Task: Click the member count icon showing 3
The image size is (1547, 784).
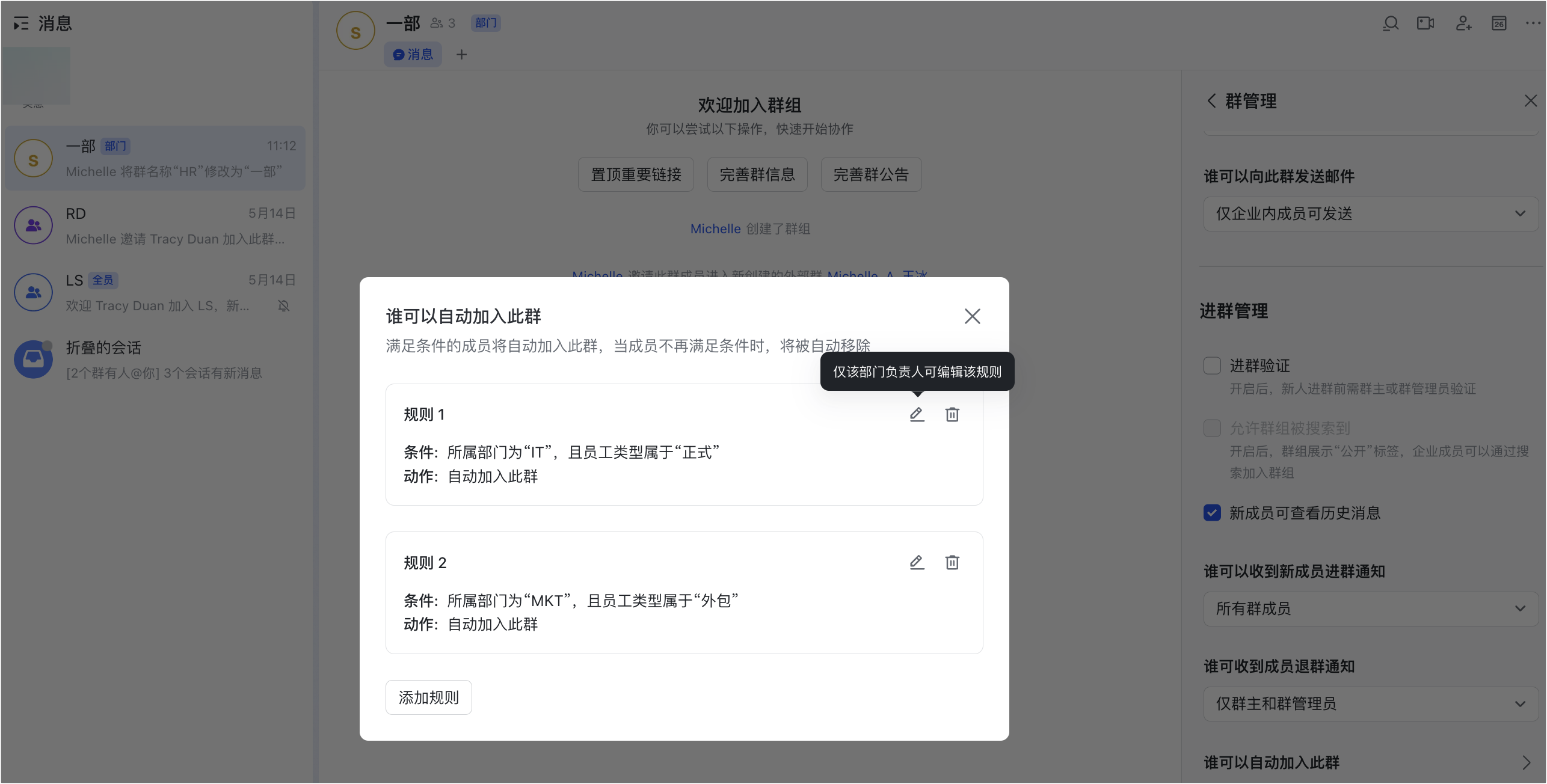Action: tap(443, 23)
